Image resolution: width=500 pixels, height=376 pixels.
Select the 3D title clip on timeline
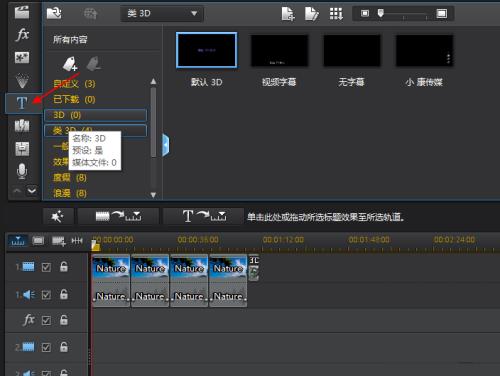pyautogui.click(x=254, y=268)
